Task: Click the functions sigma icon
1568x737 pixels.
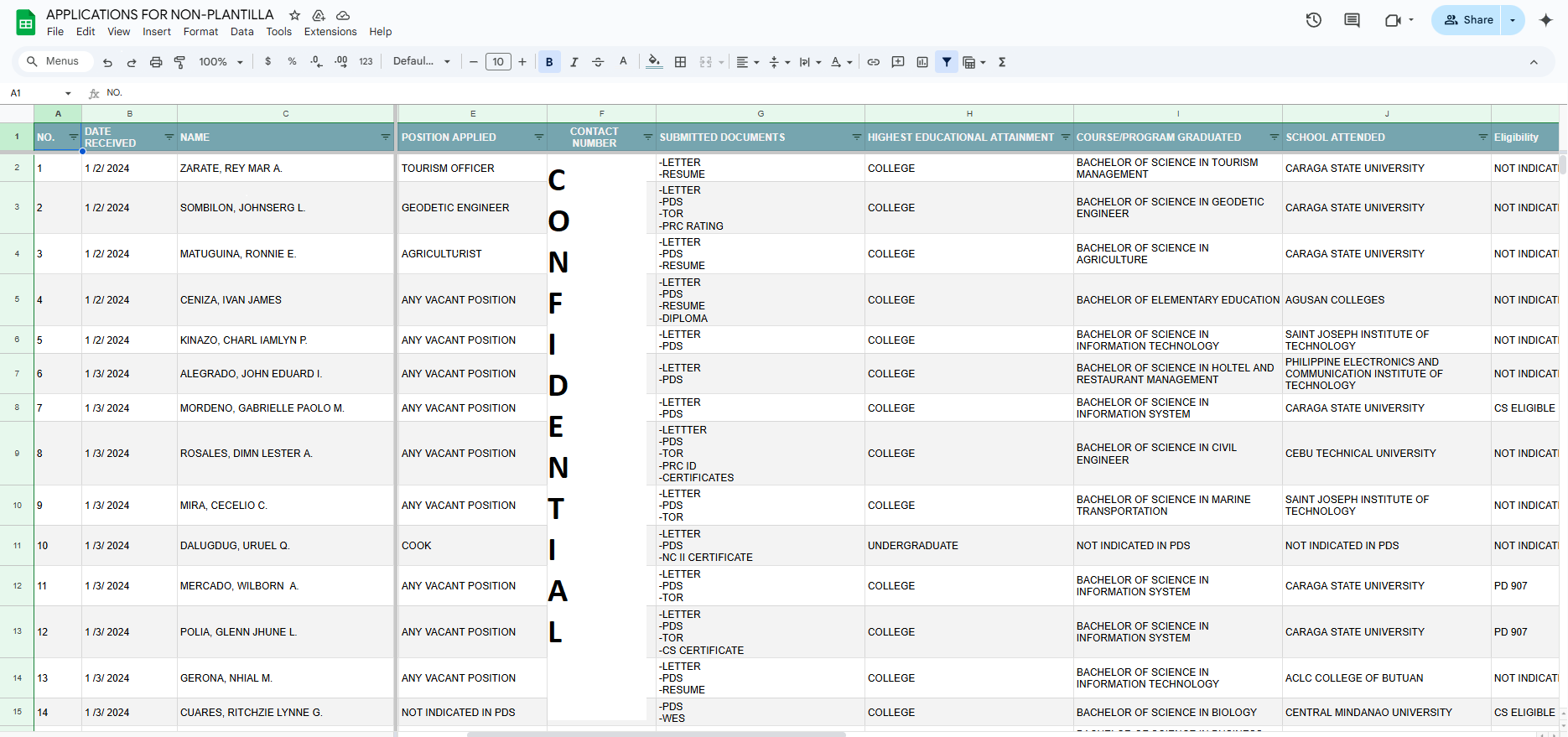Action: tap(1002, 62)
